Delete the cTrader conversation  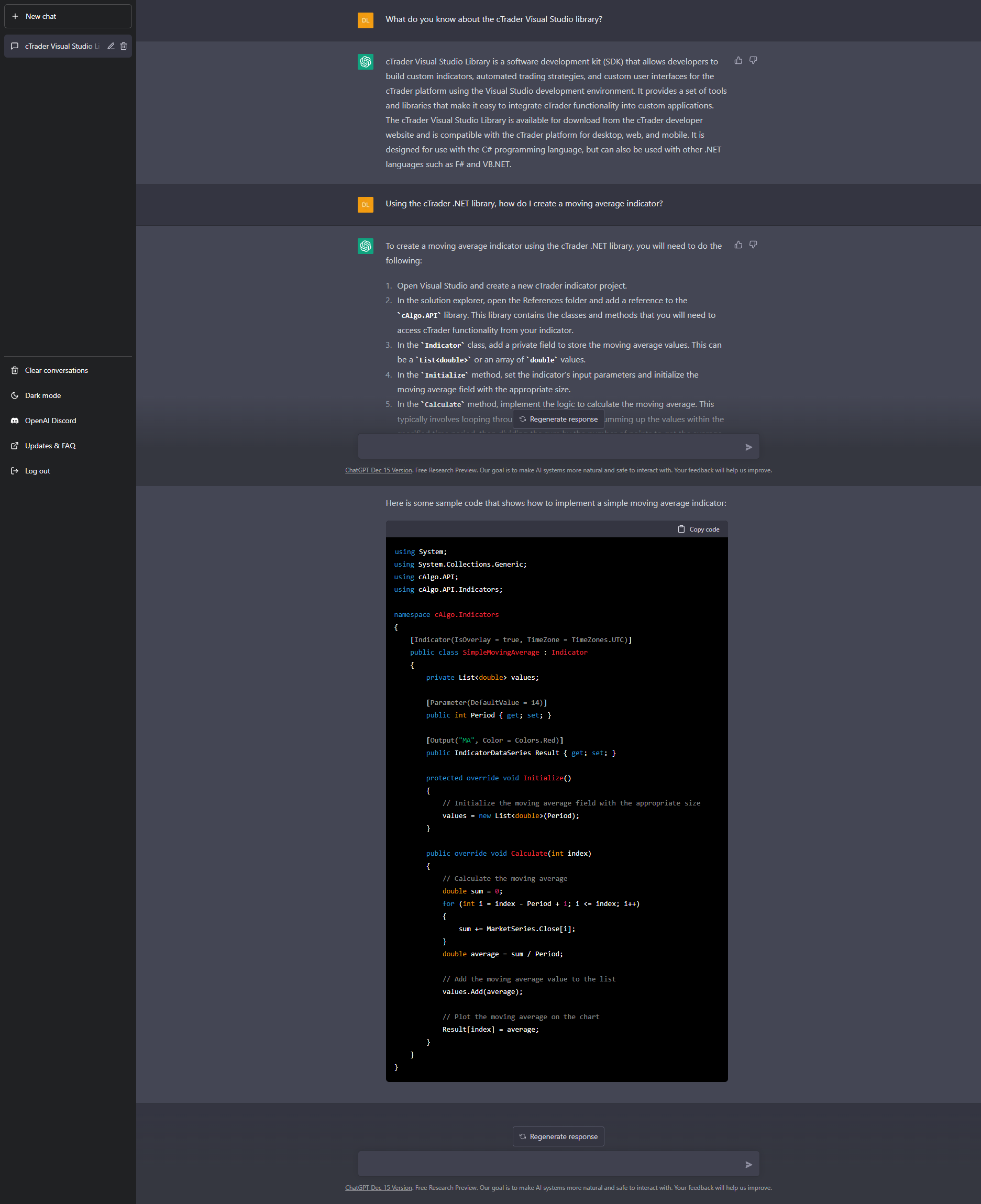pos(124,46)
